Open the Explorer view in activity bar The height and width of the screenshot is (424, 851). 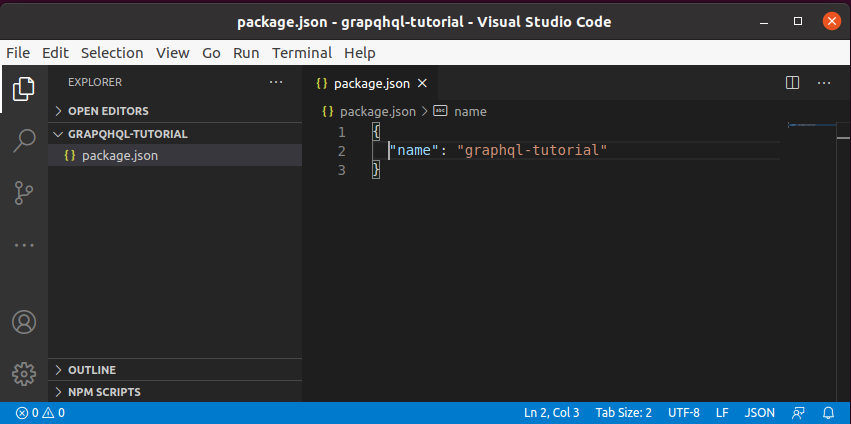pos(23,89)
